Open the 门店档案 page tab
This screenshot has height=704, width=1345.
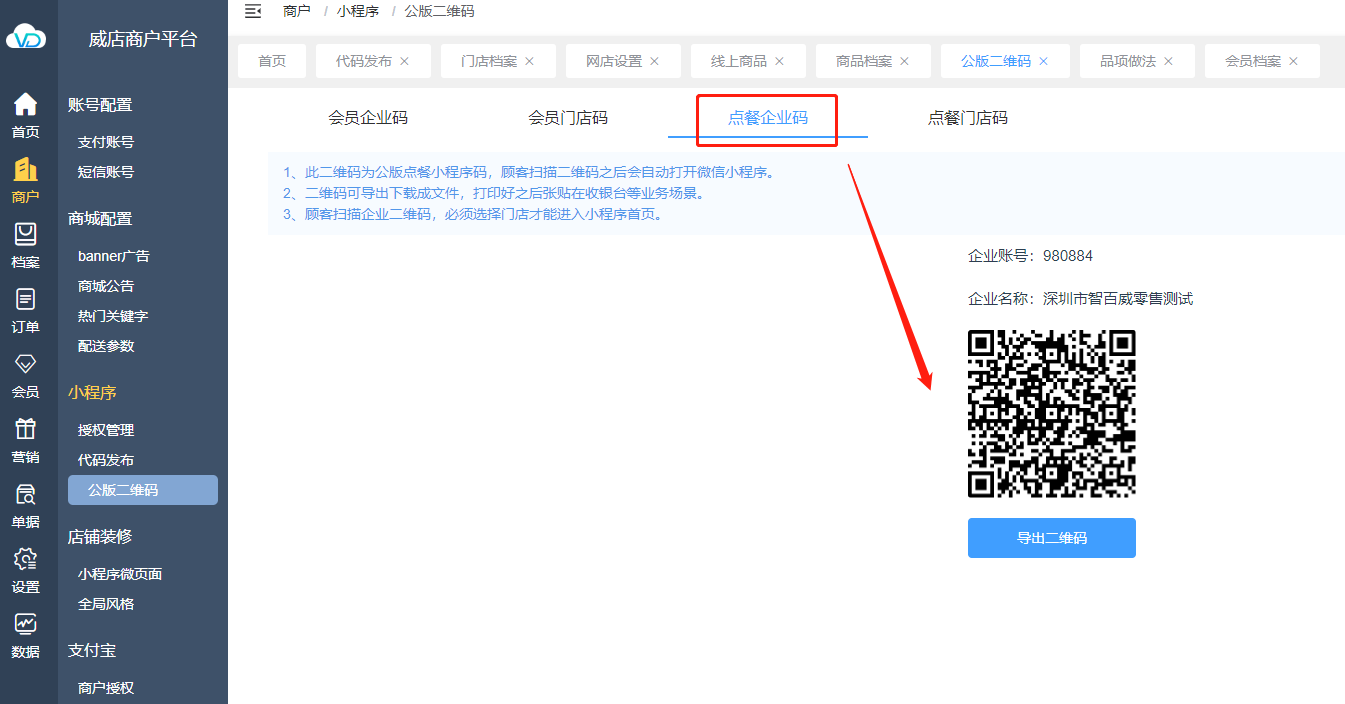[x=488, y=61]
